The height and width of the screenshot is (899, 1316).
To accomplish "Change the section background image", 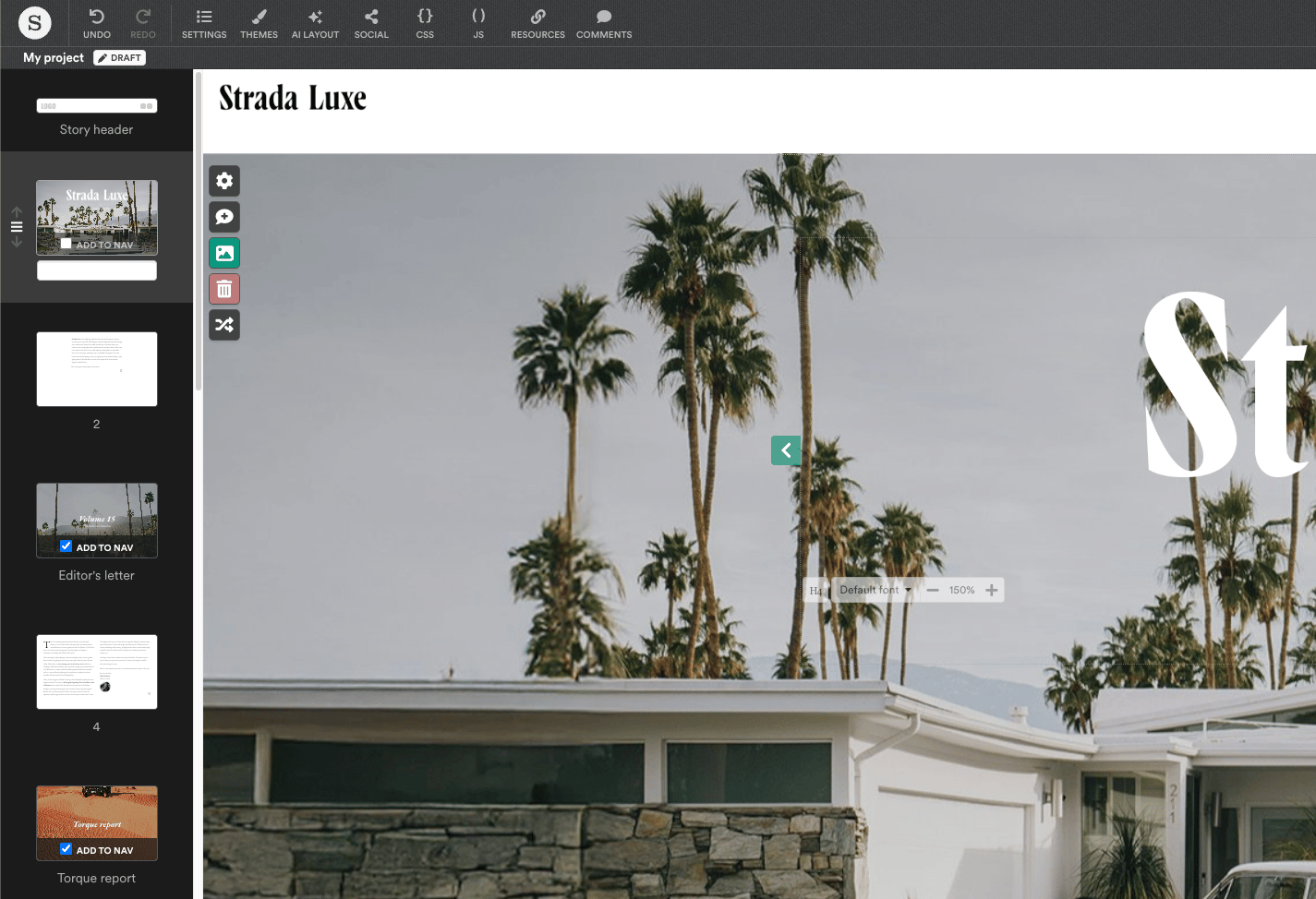I will point(224,252).
